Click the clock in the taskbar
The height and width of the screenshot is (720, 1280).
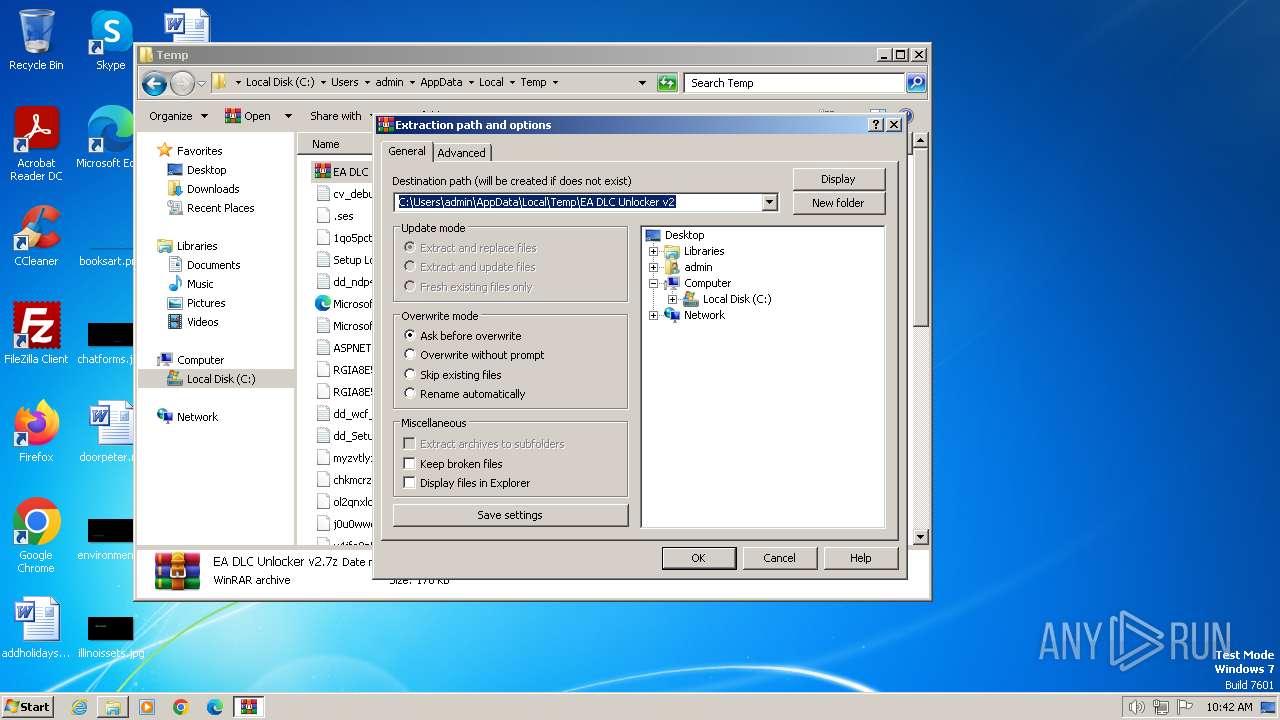coord(1229,707)
